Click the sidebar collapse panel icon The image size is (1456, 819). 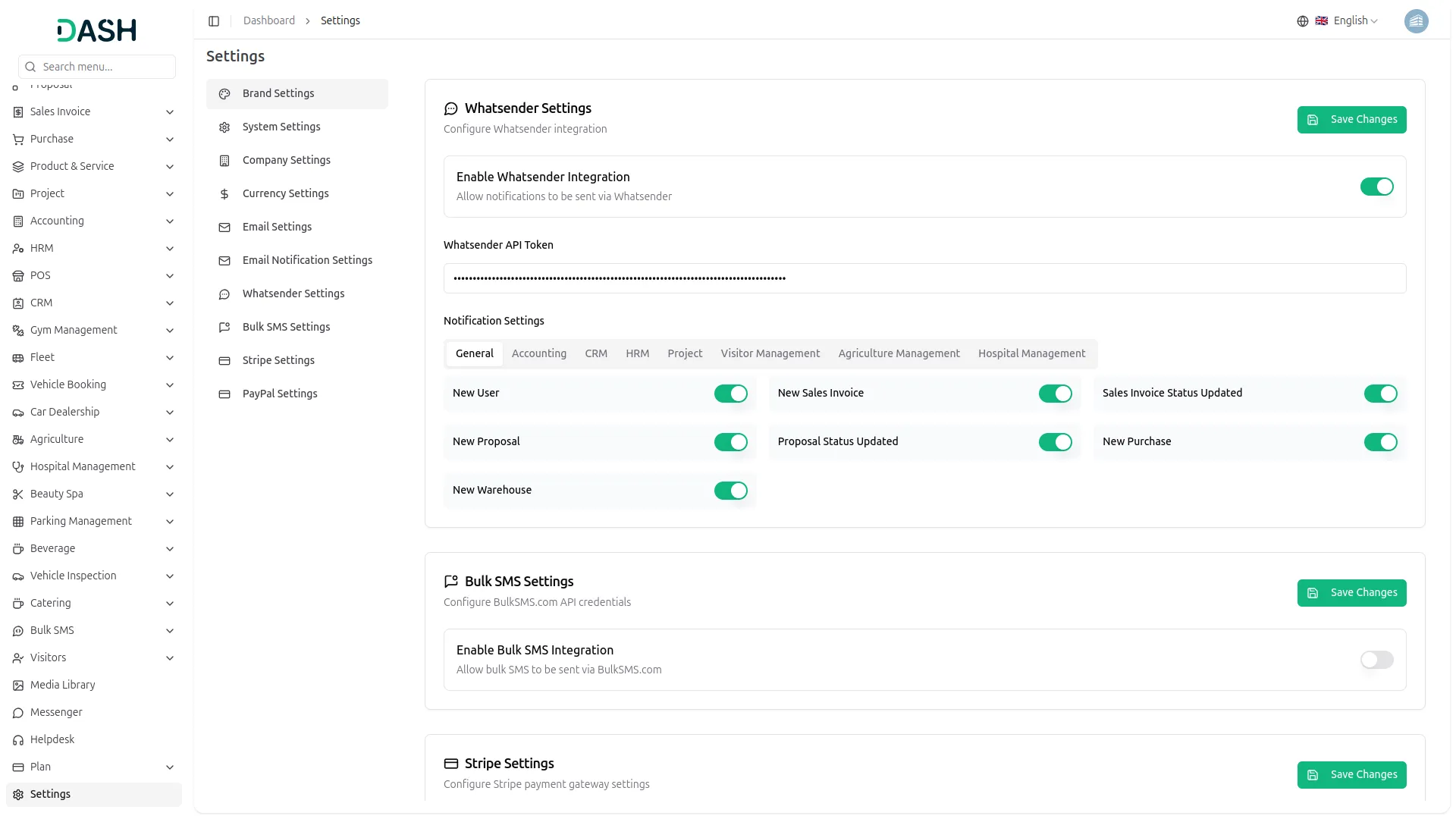(214, 21)
